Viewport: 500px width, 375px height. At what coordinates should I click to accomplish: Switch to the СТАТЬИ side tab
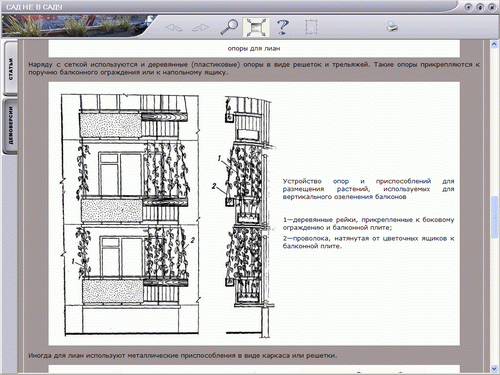[11, 69]
